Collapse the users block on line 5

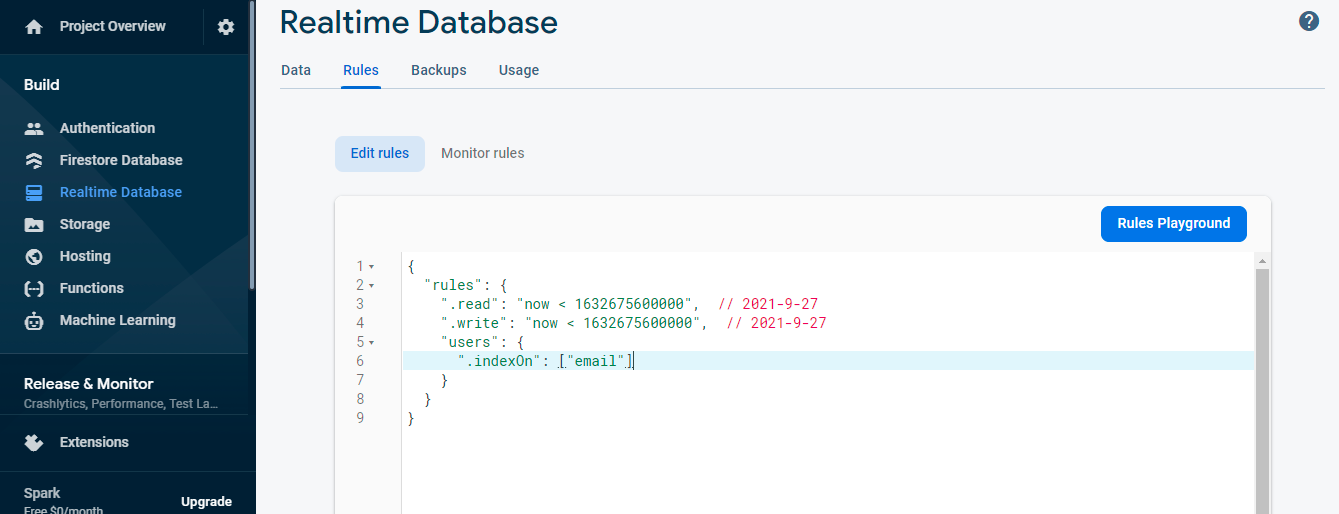(372, 343)
